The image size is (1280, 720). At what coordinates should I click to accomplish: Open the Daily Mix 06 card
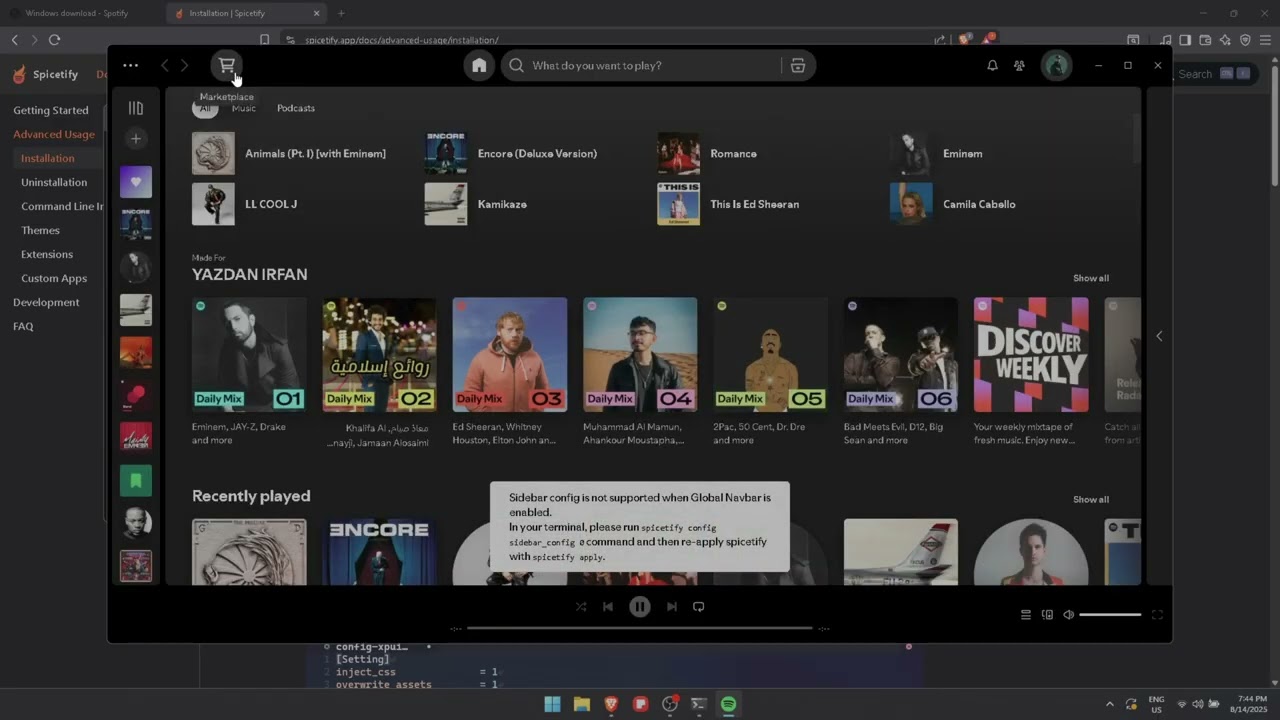pos(900,372)
